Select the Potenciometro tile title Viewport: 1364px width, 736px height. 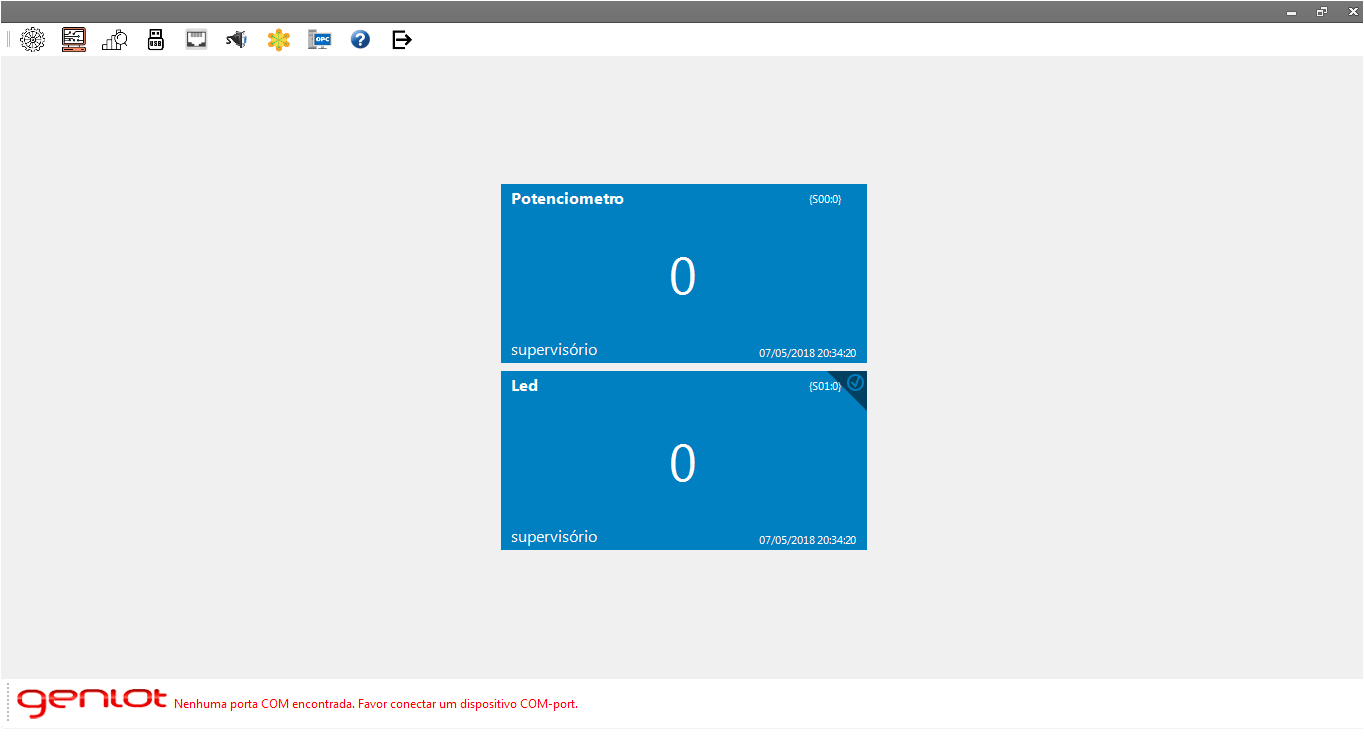[x=567, y=199]
